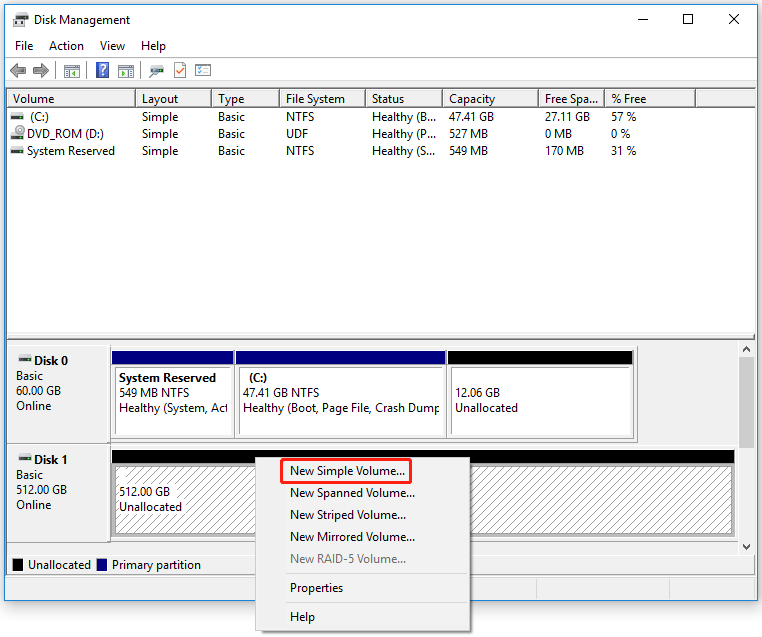The image size is (762, 637).
Task: Sort the list by Capacity column header
Action: tap(472, 99)
